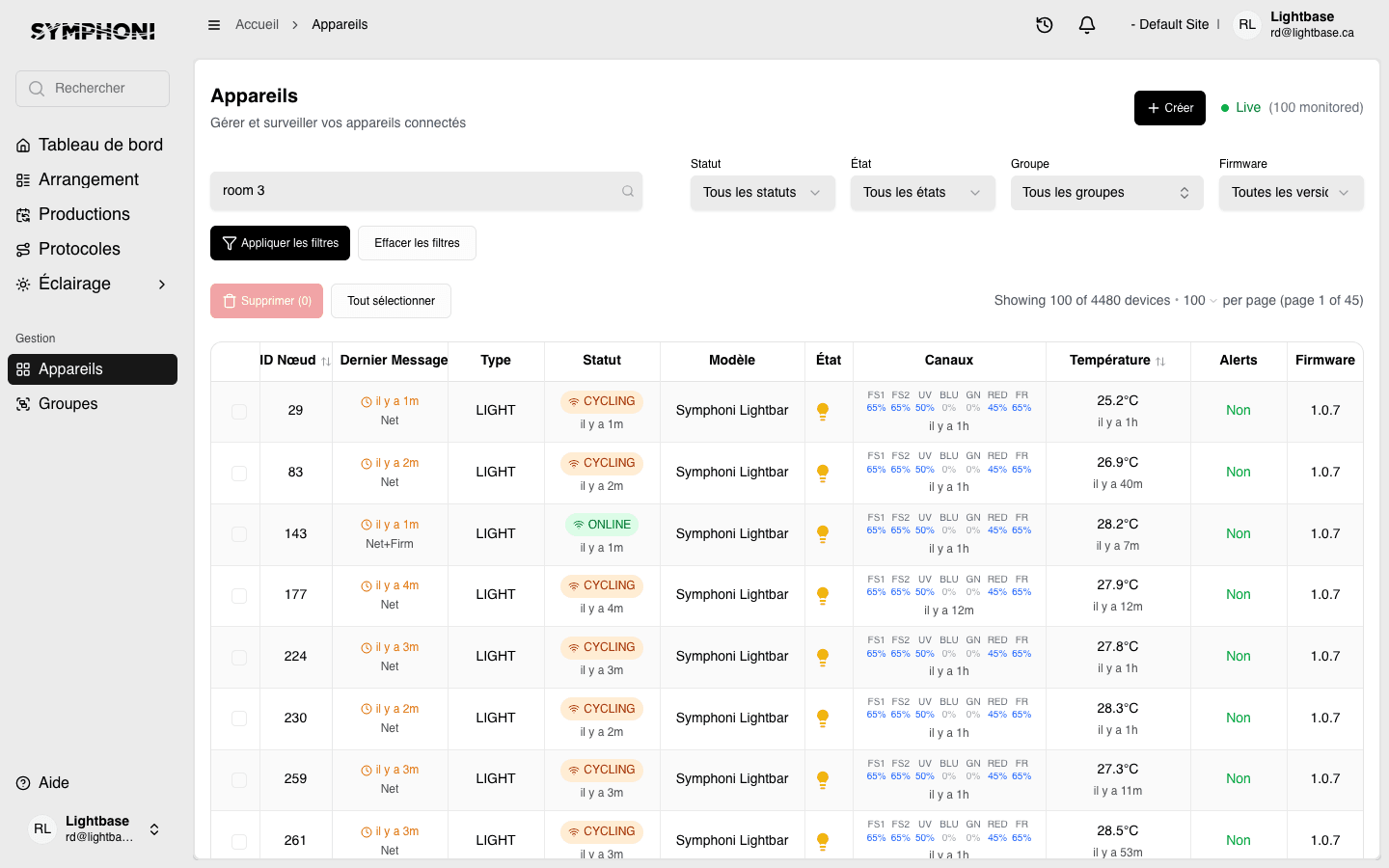Open the Tous les statuts dropdown
The width and height of the screenshot is (1389, 868).
pyautogui.click(x=762, y=192)
